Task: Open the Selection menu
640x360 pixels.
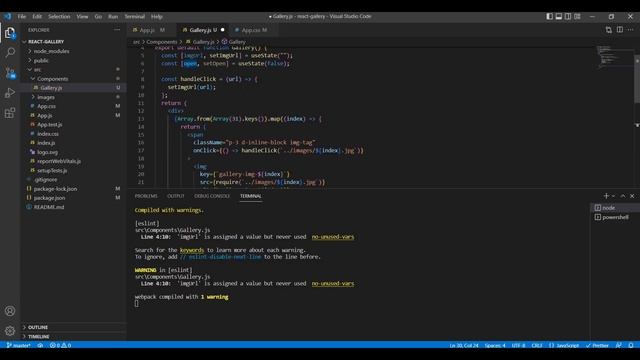Action: point(59,16)
